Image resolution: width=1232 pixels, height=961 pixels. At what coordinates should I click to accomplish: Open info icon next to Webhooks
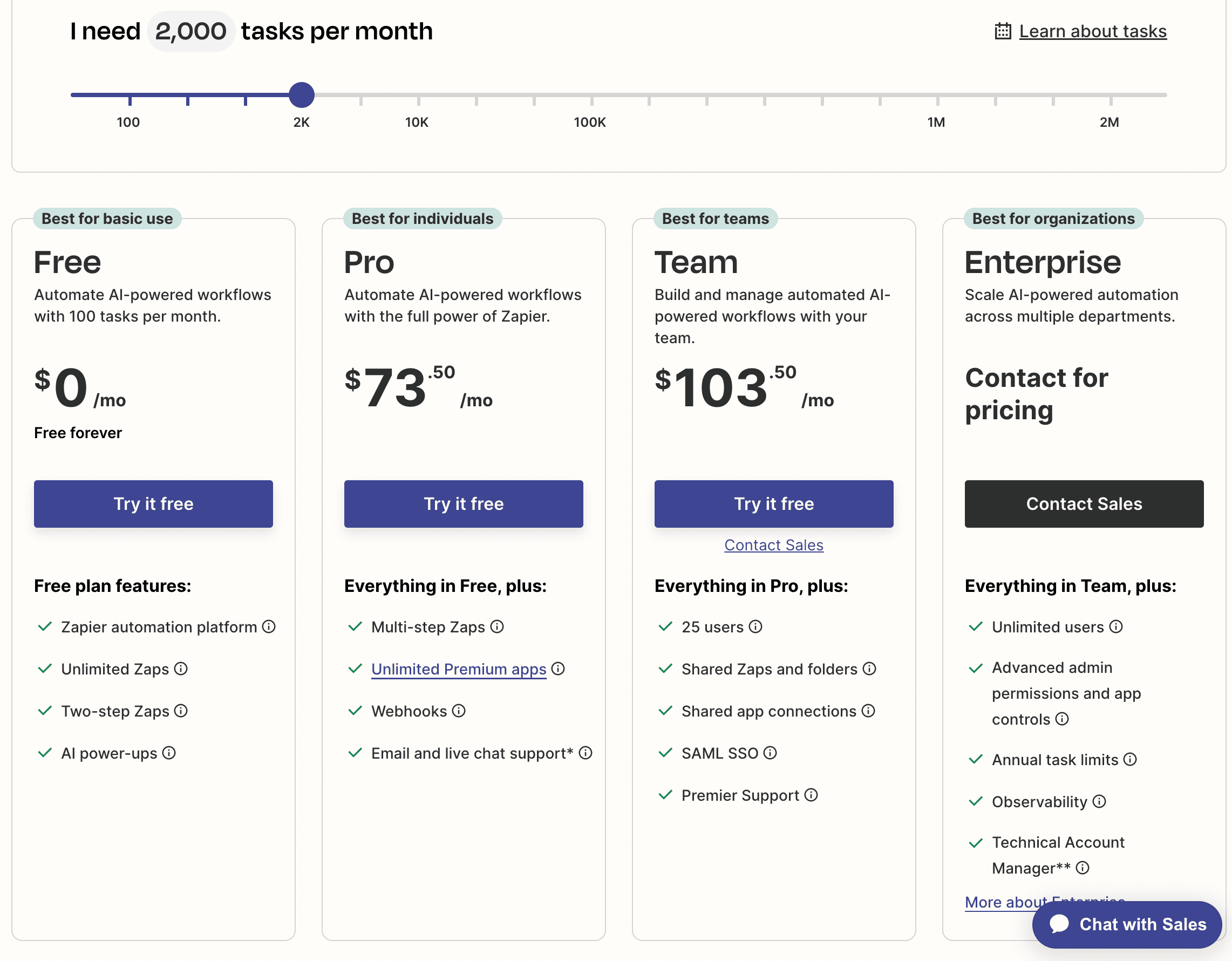coord(459,711)
